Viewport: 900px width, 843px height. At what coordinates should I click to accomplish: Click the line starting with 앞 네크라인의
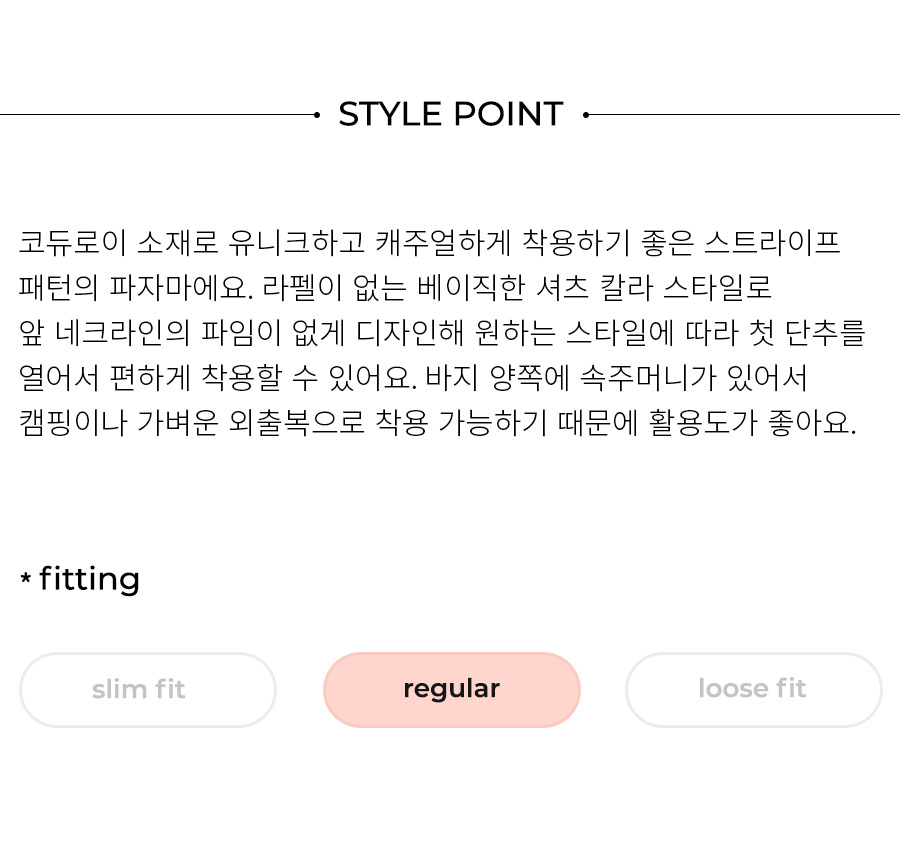[x=442, y=333]
